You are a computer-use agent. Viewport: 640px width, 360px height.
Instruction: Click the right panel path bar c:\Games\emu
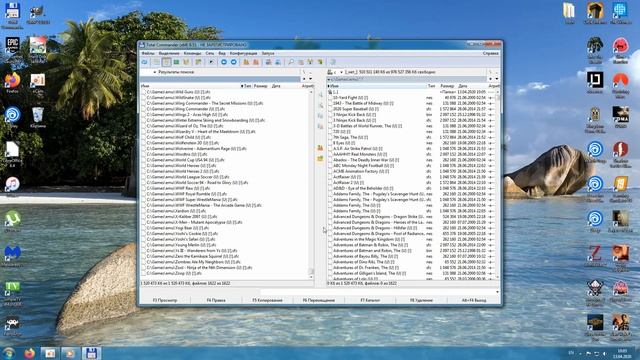coord(406,79)
